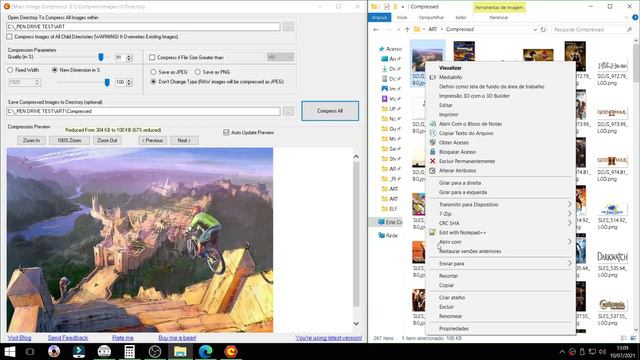
Task: Increase the Quality value stepper
Action: [x=129, y=56]
